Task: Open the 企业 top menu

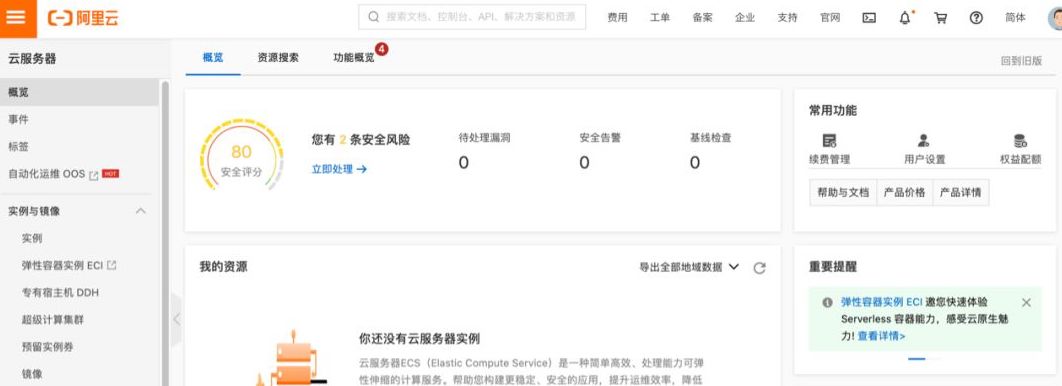Action: pyautogui.click(x=744, y=18)
